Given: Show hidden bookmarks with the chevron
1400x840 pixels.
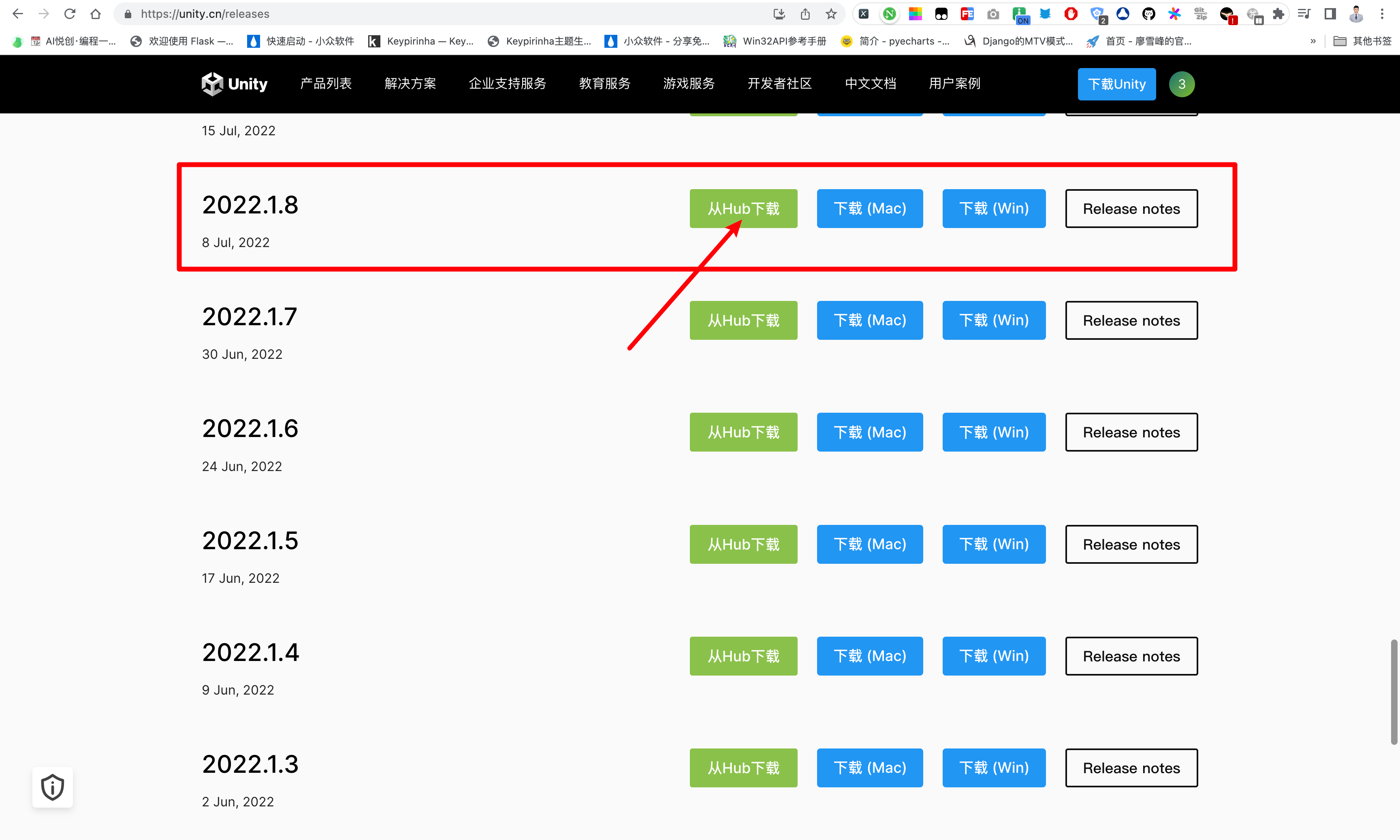Looking at the screenshot, I should pos(1313,41).
